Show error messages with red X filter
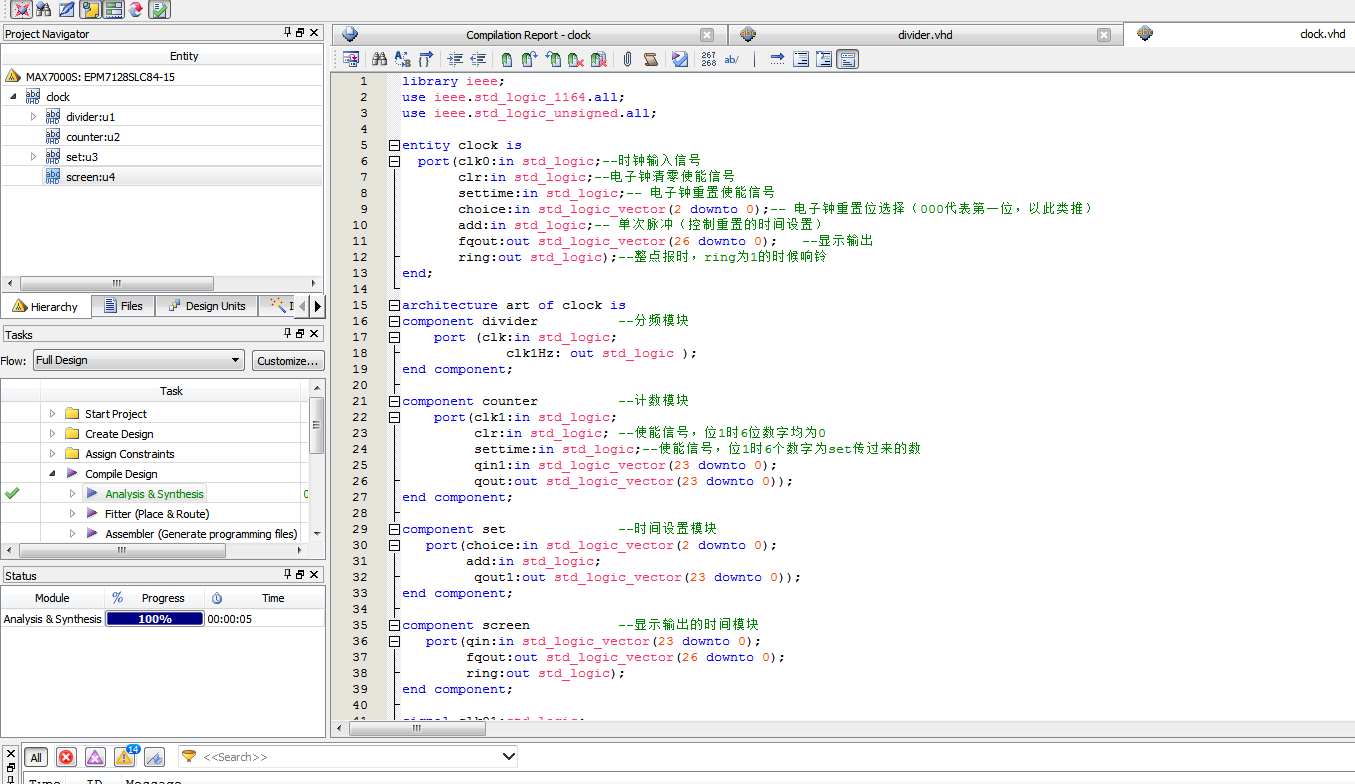Screen dimensions: 1355x784 coord(66,757)
